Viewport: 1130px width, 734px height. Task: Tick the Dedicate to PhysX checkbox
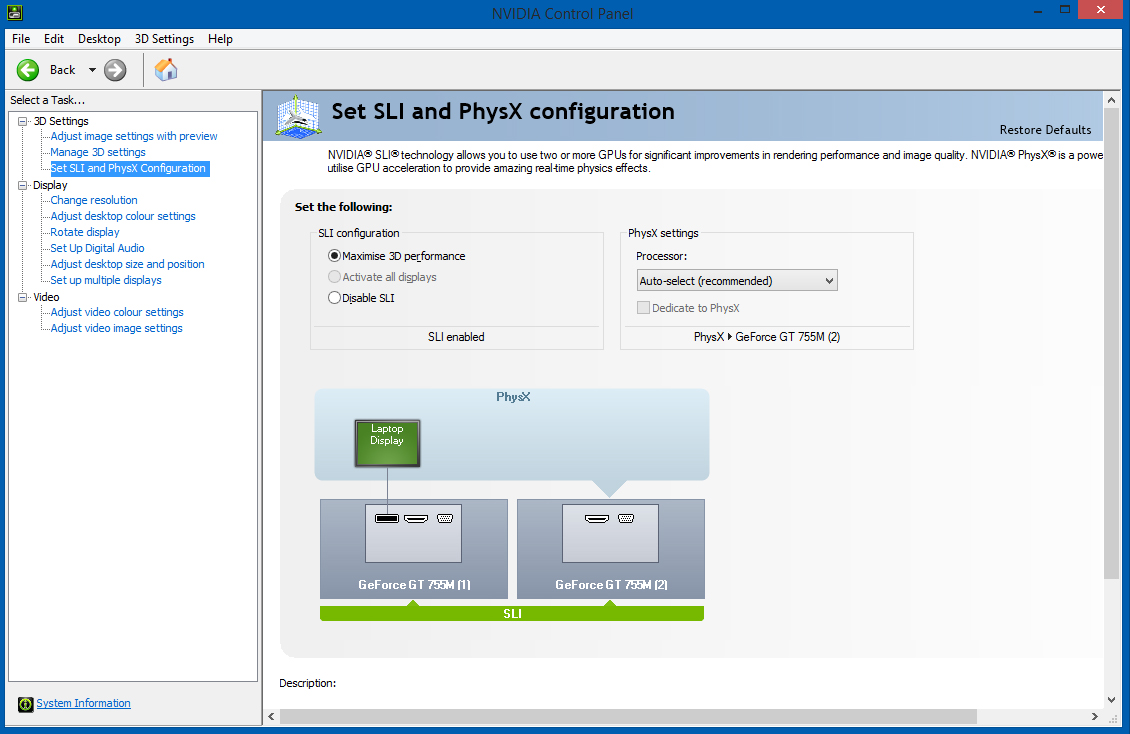[644, 308]
